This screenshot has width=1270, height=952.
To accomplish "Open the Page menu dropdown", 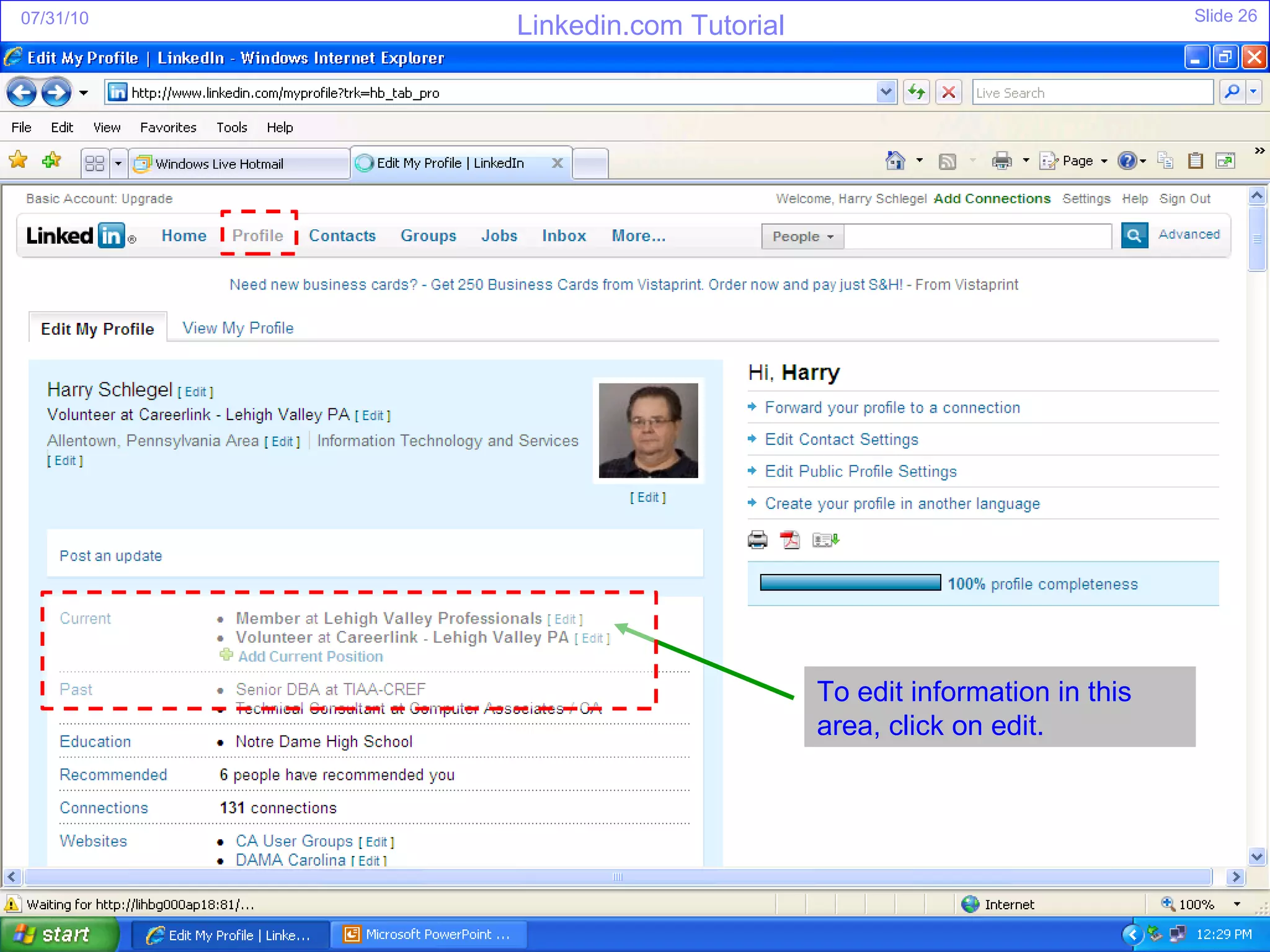I will pos(1075,161).
